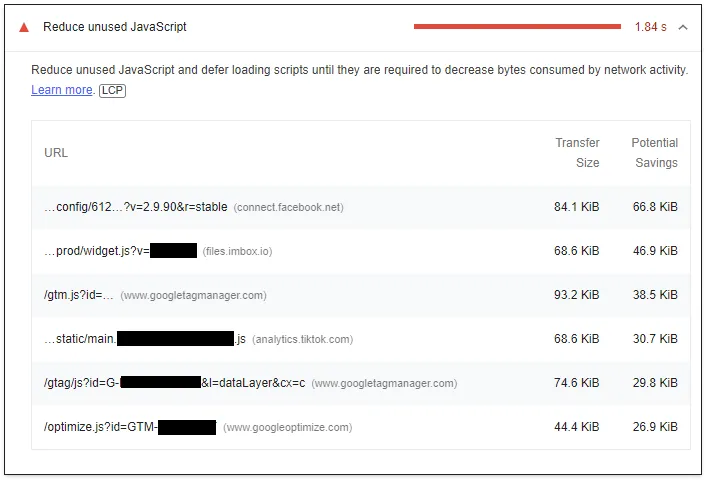Click the red triangle warning icon

click(24, 27)
